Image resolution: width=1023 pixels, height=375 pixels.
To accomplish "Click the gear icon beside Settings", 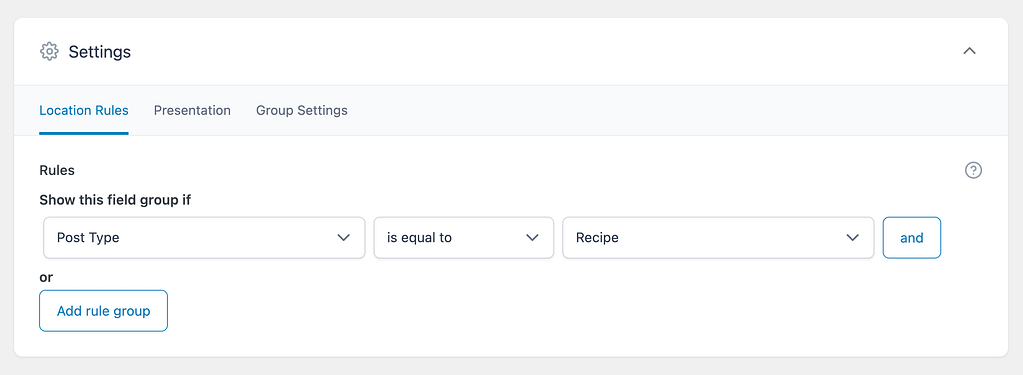I will point(49,52).
